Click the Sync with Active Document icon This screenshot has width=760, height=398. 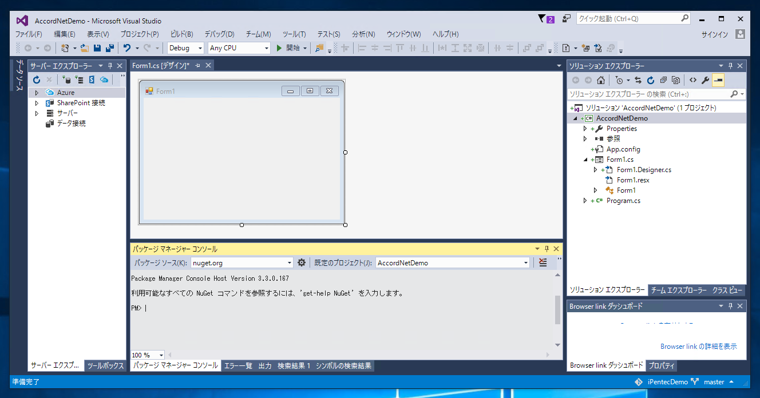click(638, 80)
